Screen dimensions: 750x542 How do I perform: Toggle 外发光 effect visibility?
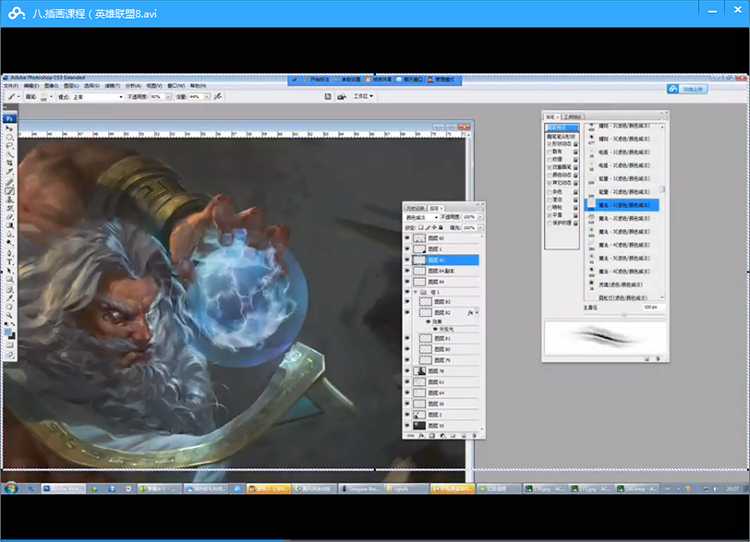pyautogui.click(x=436, y=330)
